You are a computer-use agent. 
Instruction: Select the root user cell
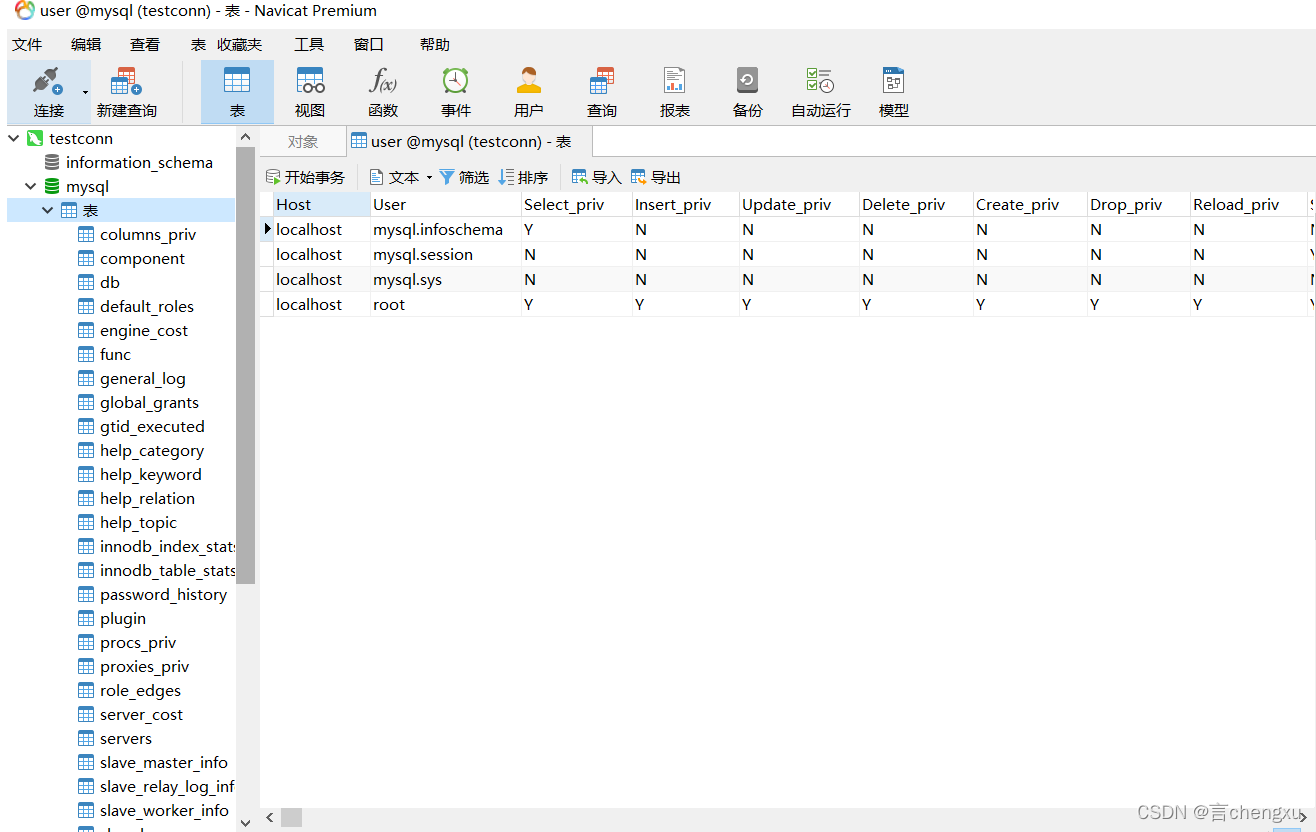point(446,304)
